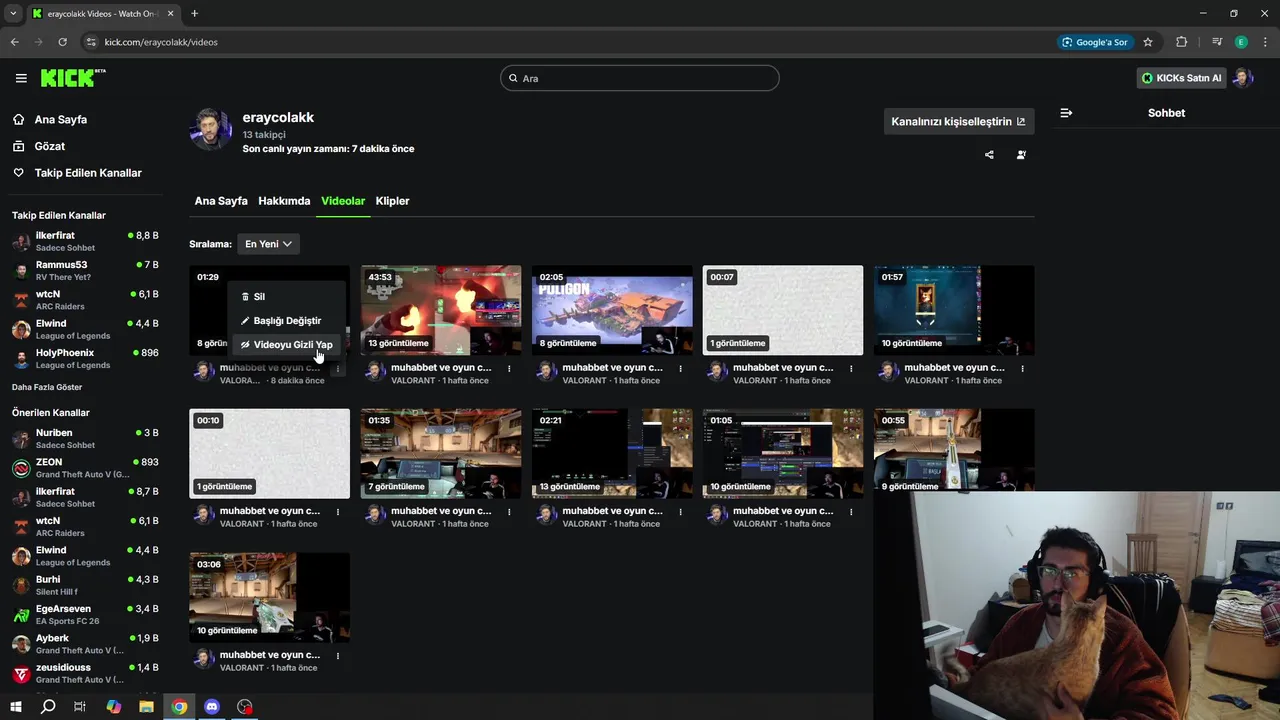Open File Explorer from the taskbar
1280x720 pixels.
pyautogui.click(x=146, y=707)
